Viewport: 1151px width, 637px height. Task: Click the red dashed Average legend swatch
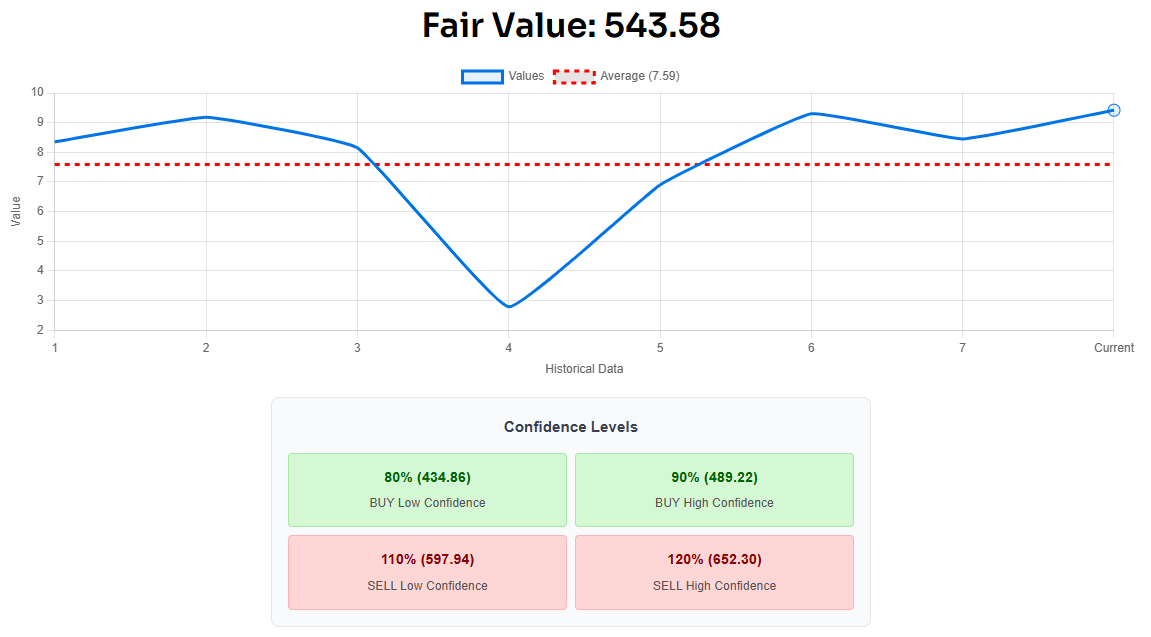coord(574,76)
